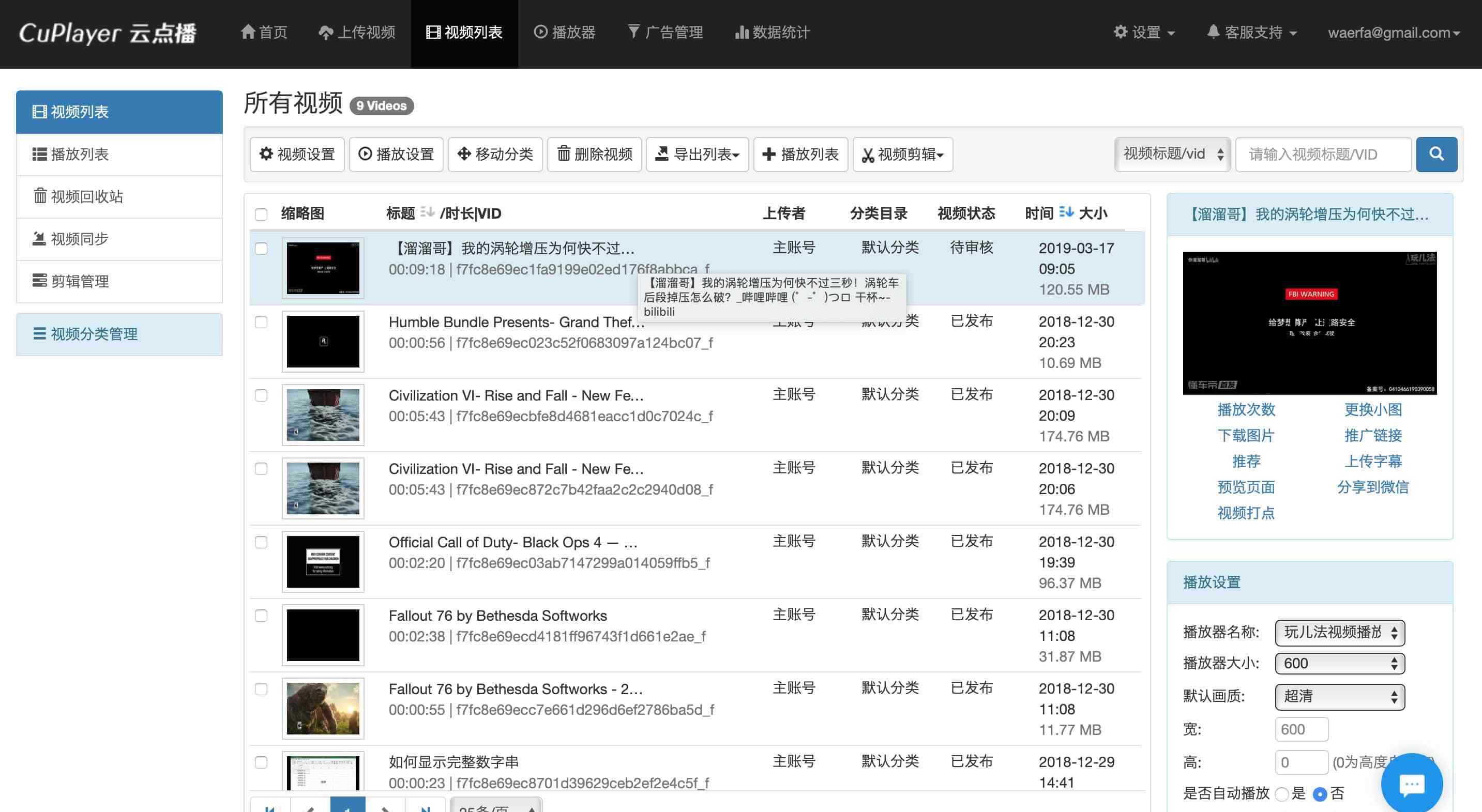The image size is (1482, 812).
Task: Check the Call of Duty row checkbox
Action: 261,542
